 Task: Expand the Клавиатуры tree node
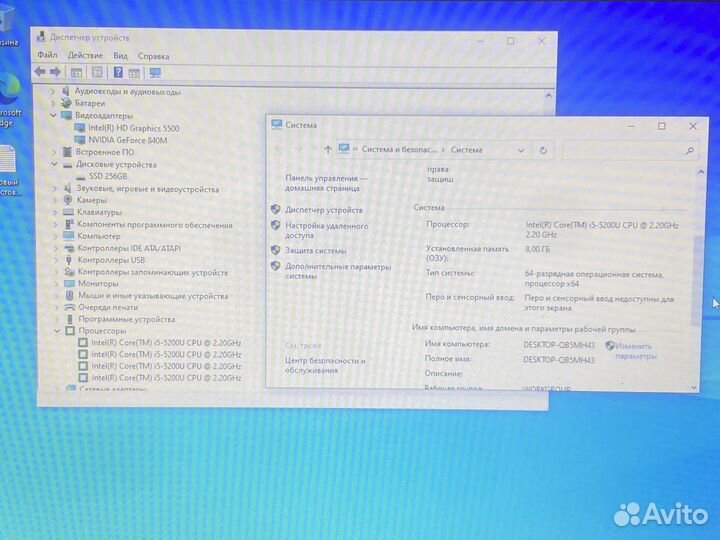point(56,212)
